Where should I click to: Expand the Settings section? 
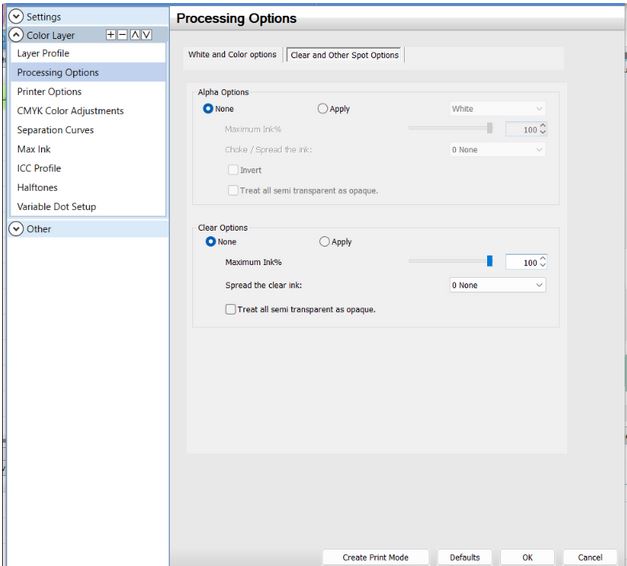click(16, 16)
